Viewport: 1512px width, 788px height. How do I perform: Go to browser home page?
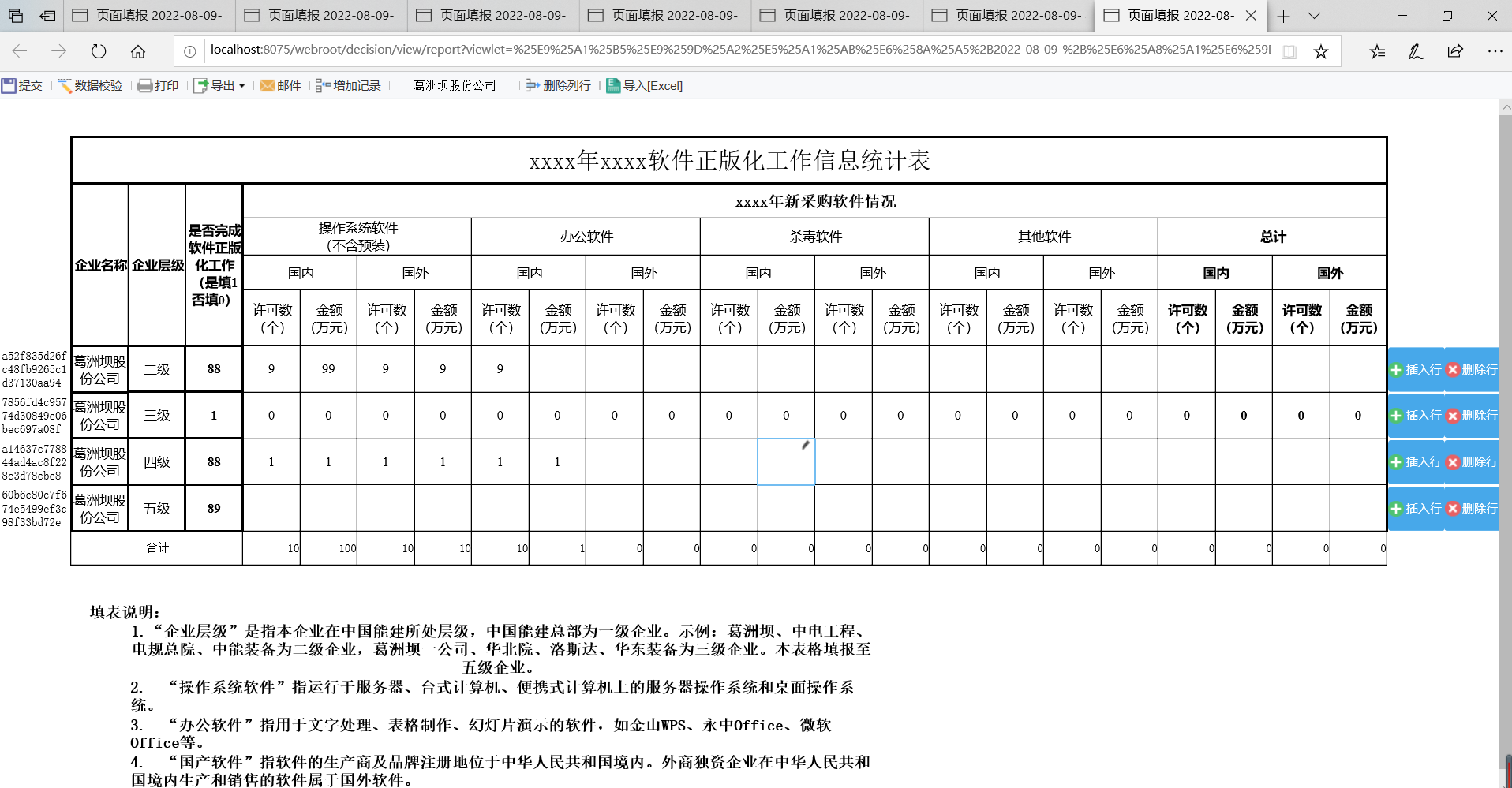138,51
